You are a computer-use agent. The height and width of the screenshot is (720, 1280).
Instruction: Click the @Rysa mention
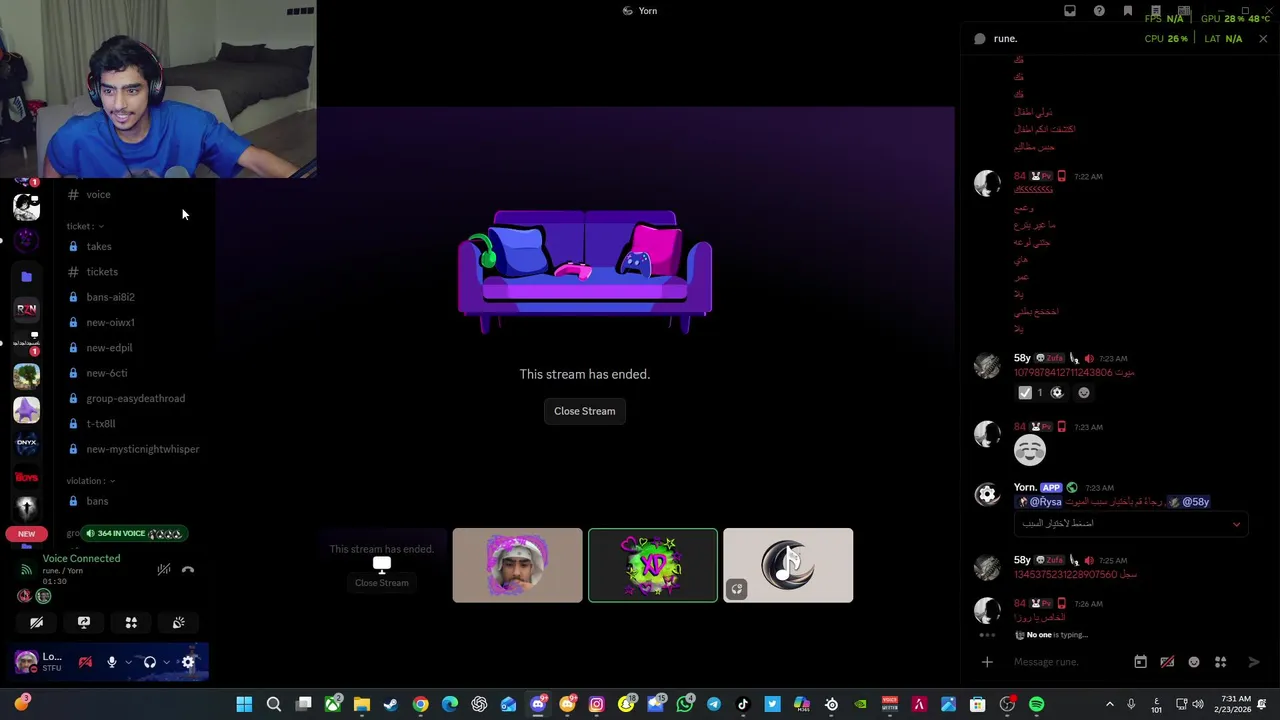coord(1040,502)
